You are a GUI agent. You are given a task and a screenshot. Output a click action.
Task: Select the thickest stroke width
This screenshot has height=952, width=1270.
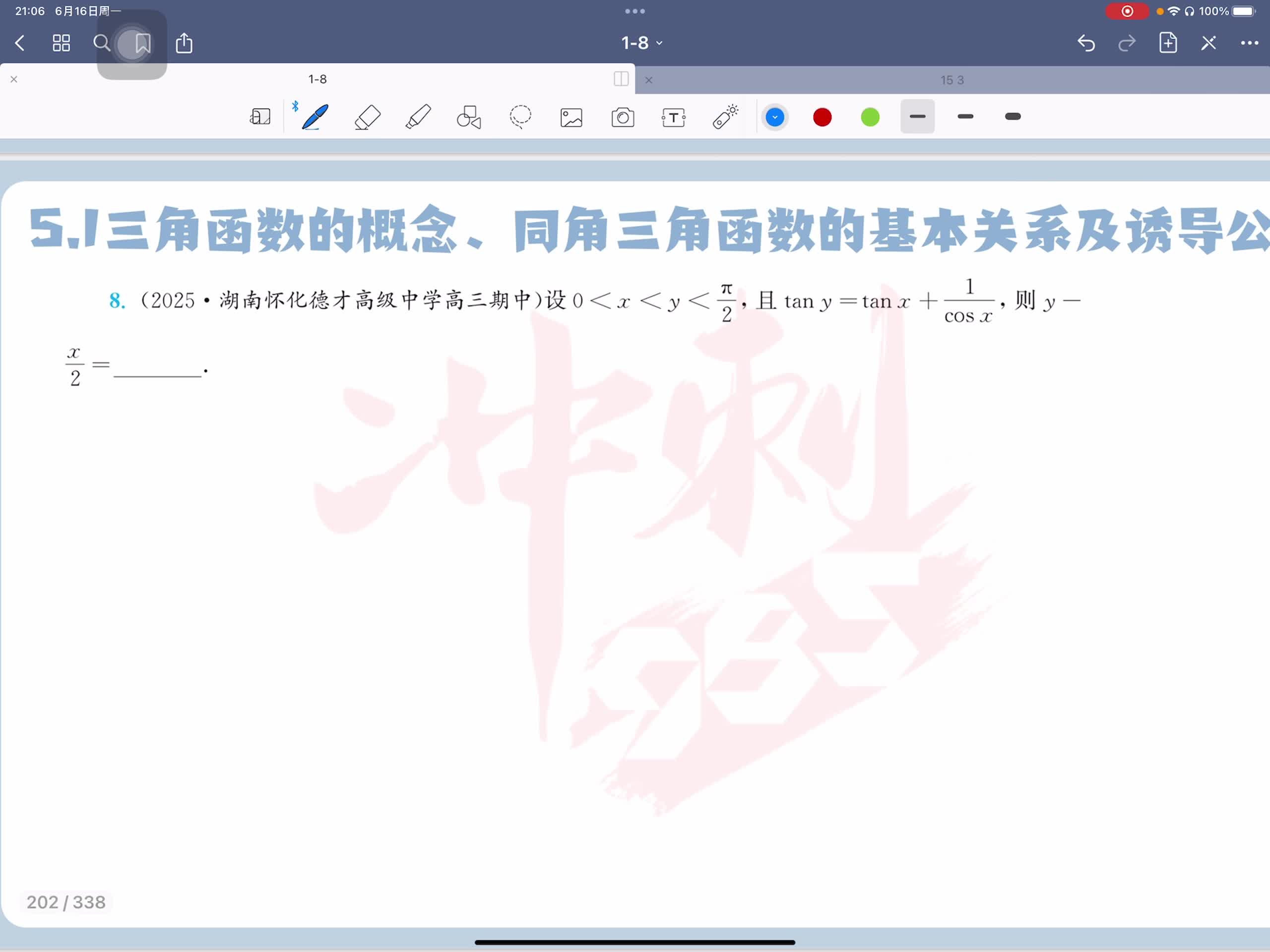tap(1012, 117)
